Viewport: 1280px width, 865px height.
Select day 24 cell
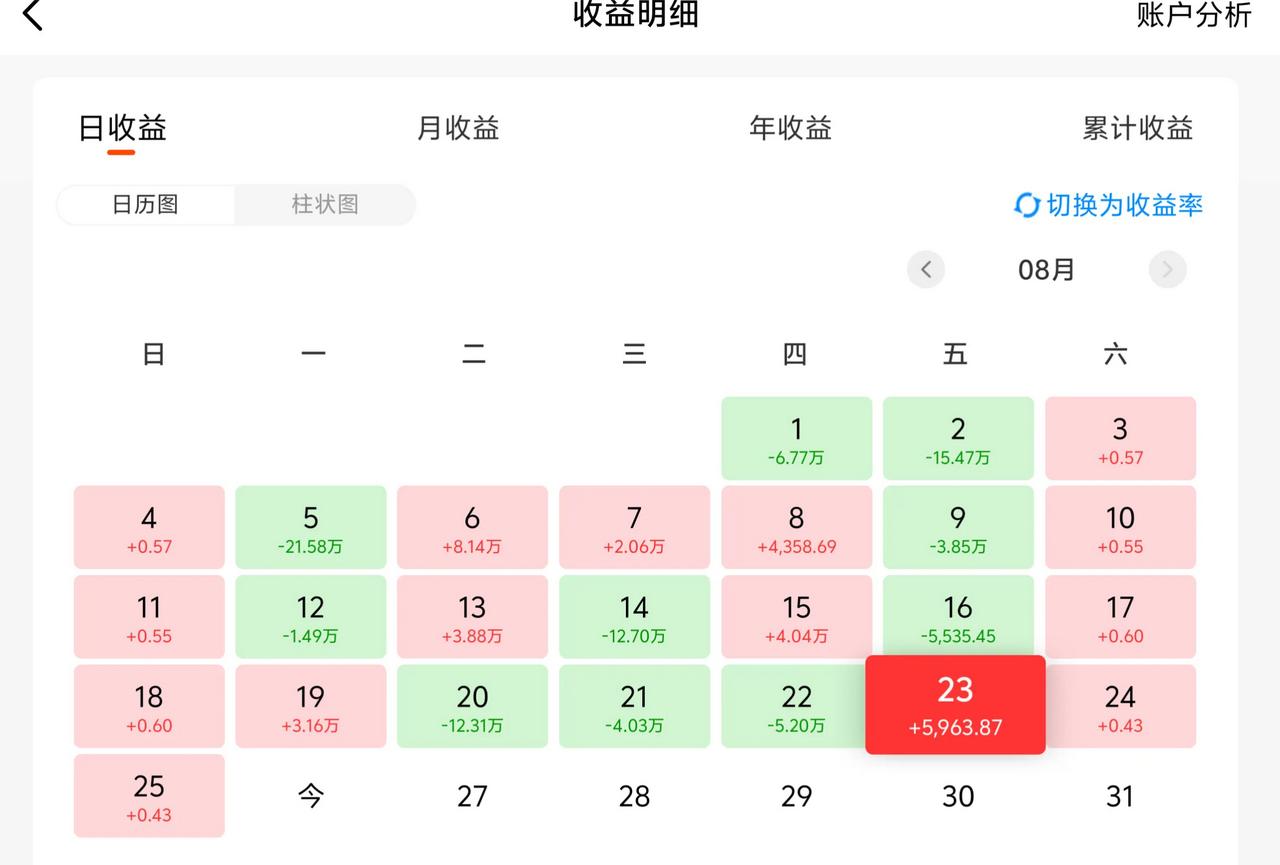[x=1120, y=706]
